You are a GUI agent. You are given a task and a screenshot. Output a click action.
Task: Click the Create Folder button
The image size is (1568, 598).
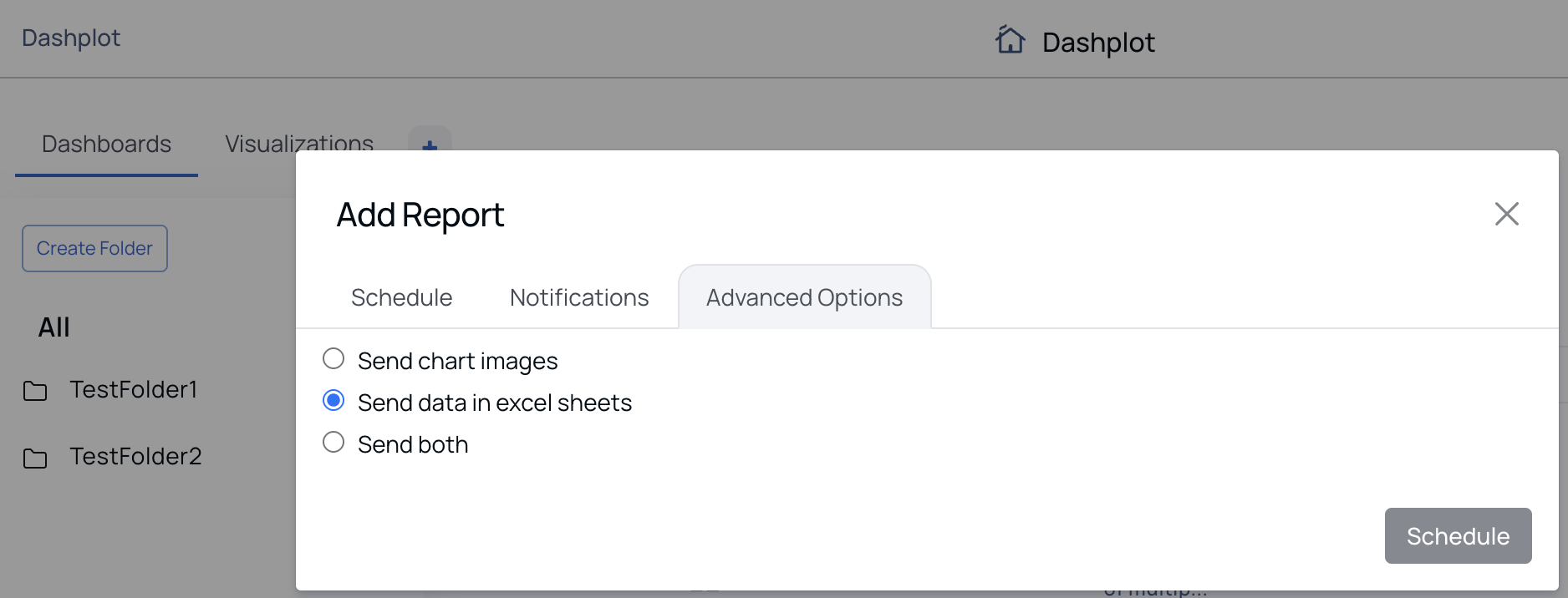[x=94, y=248]
